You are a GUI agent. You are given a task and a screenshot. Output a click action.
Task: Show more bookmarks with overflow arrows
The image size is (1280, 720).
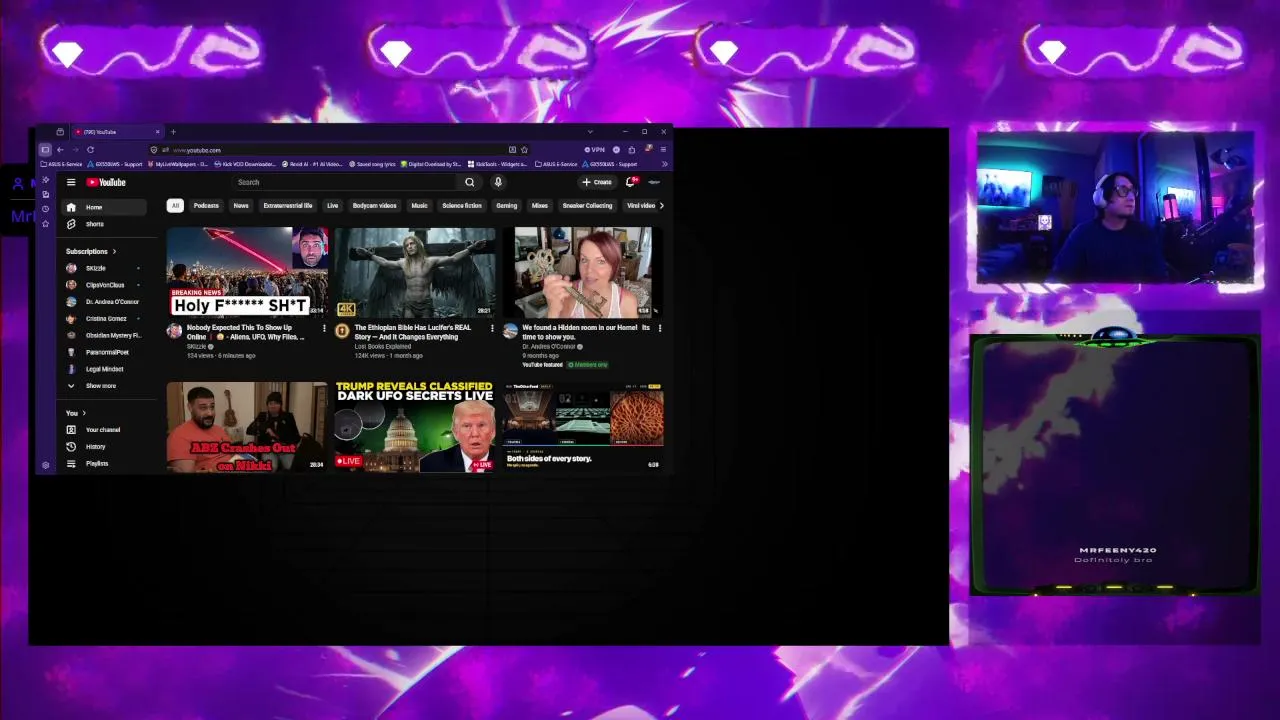(664, 164)
